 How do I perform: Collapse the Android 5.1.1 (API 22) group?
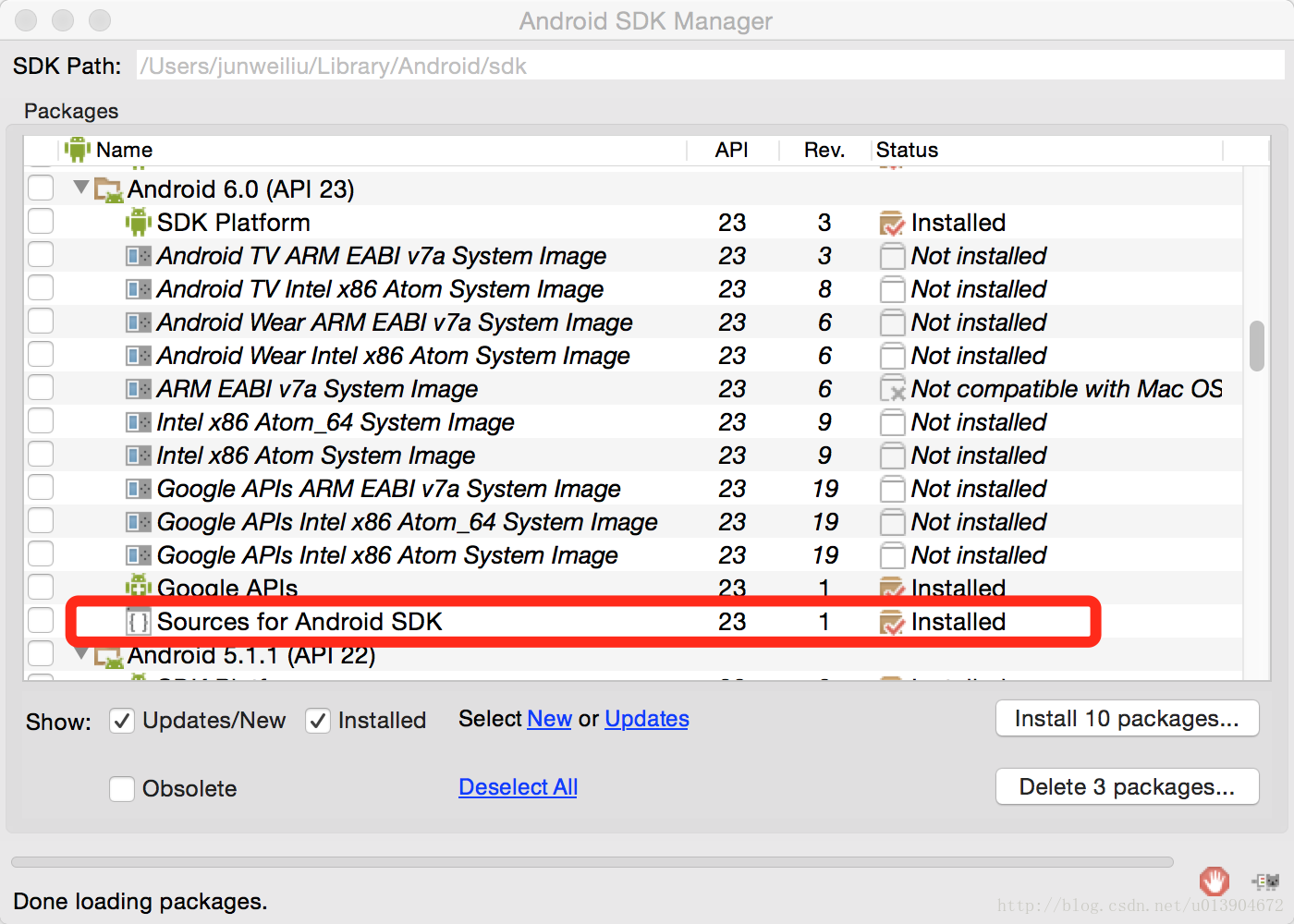81,655
